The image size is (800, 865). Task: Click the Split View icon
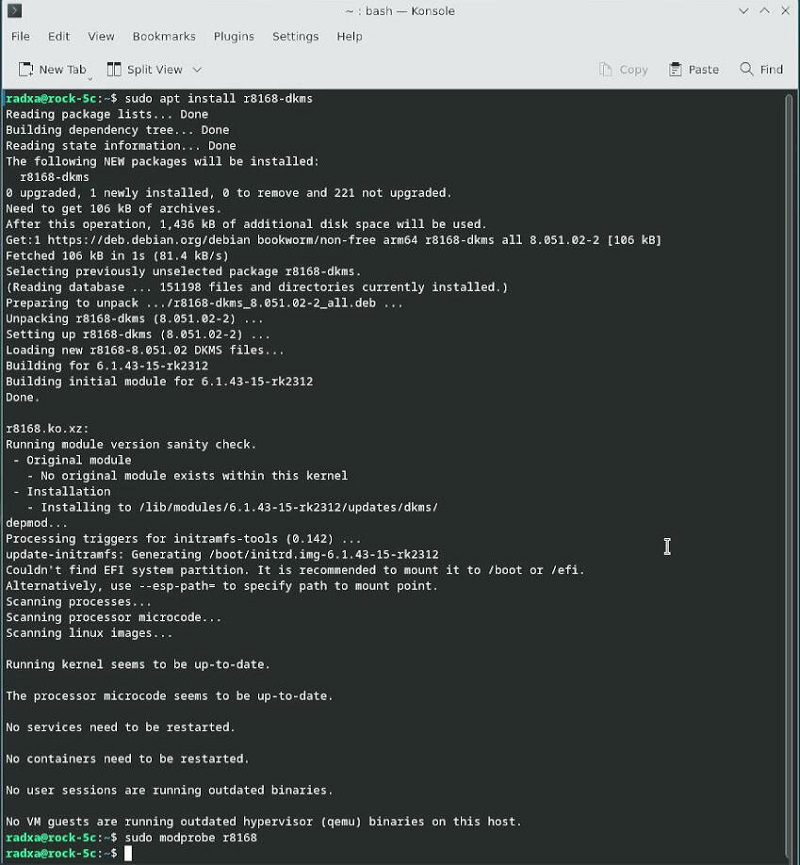click(114, 70)
